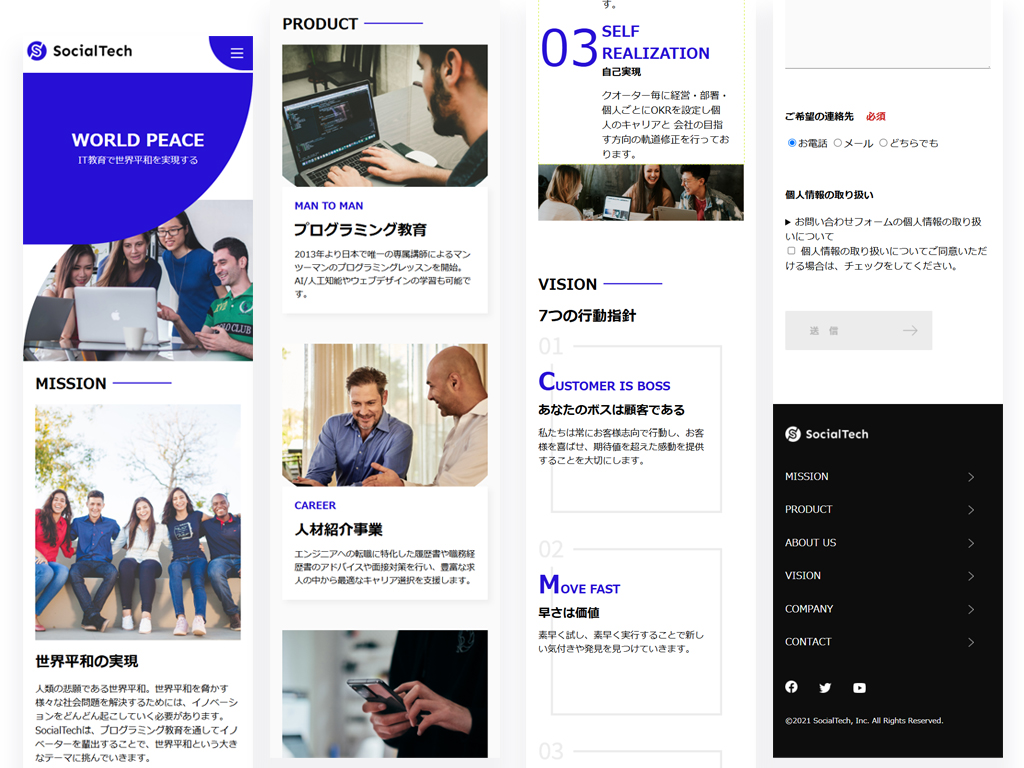This screenshot has height=768, width=1024.
Task: Click the WORLD PEACE hero heading
Action: click(138, 140)
